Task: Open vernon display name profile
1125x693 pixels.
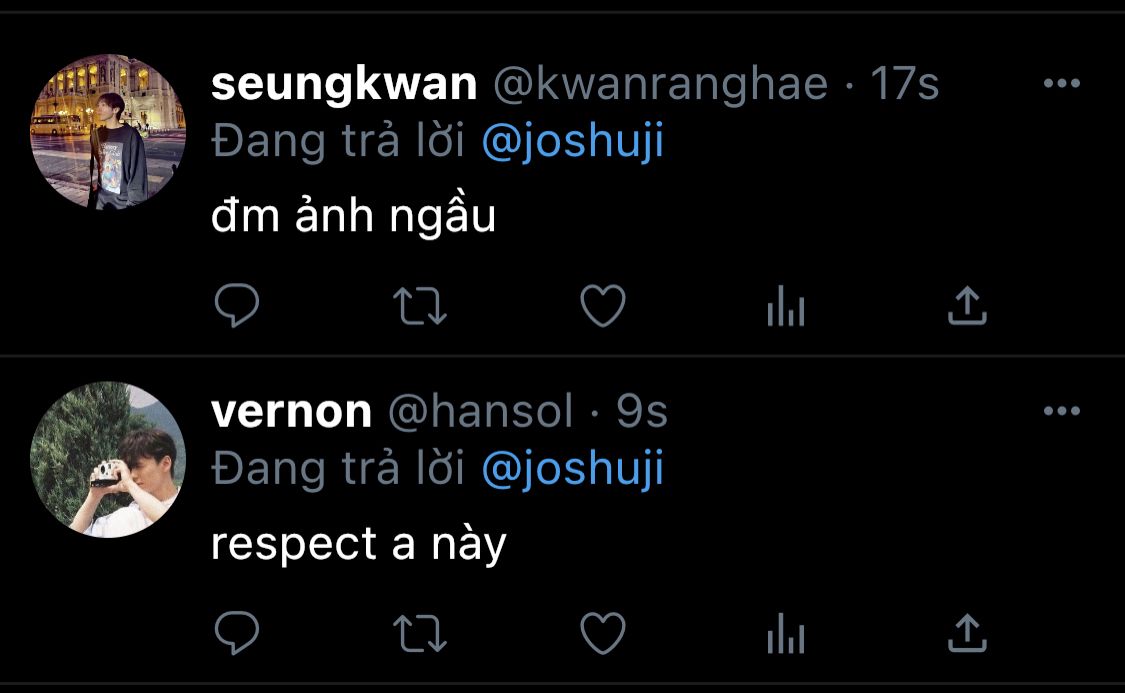Action: pyautogui.click(x=291, y=412)
